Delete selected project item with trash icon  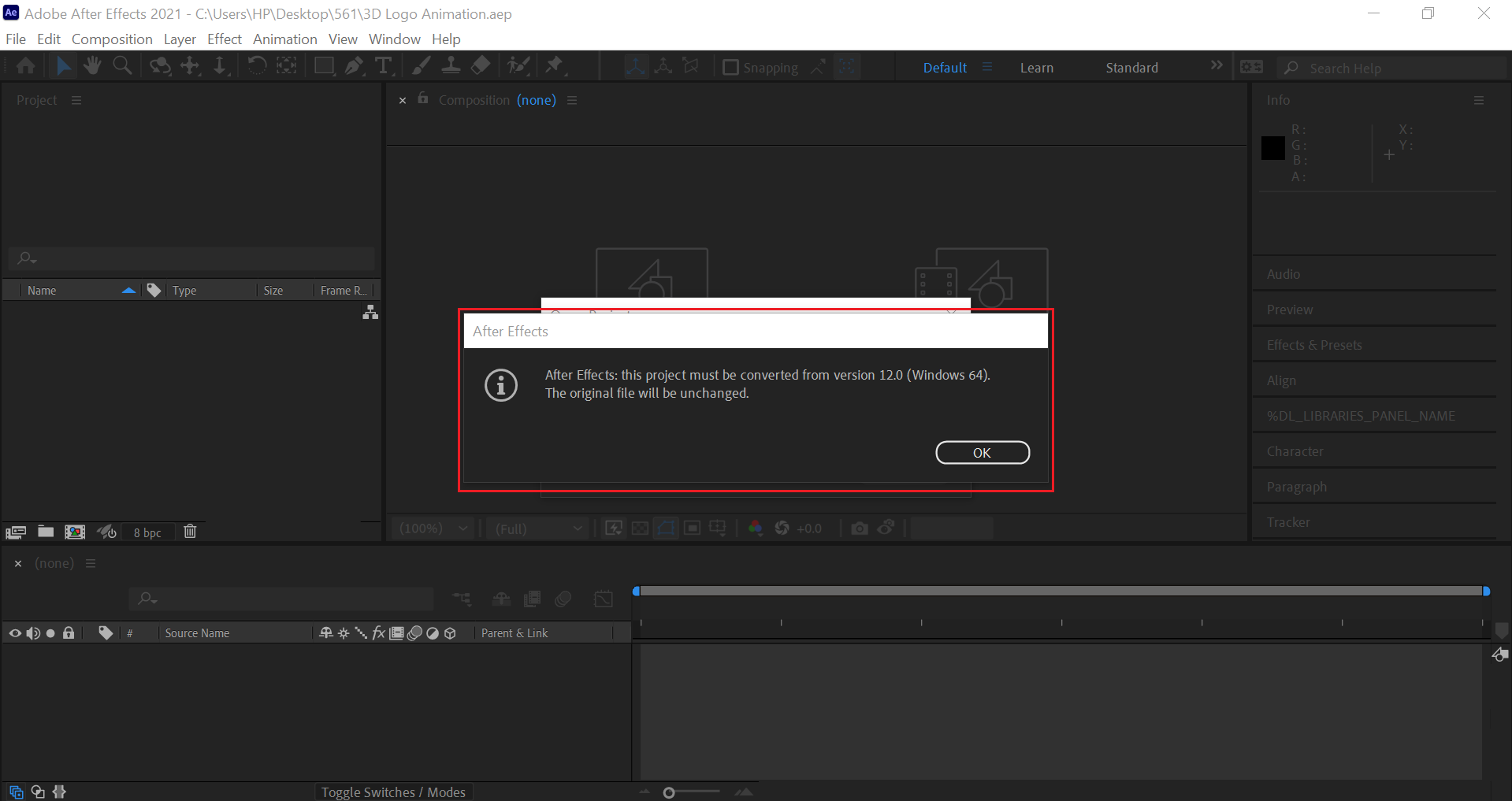coord(190,532)
